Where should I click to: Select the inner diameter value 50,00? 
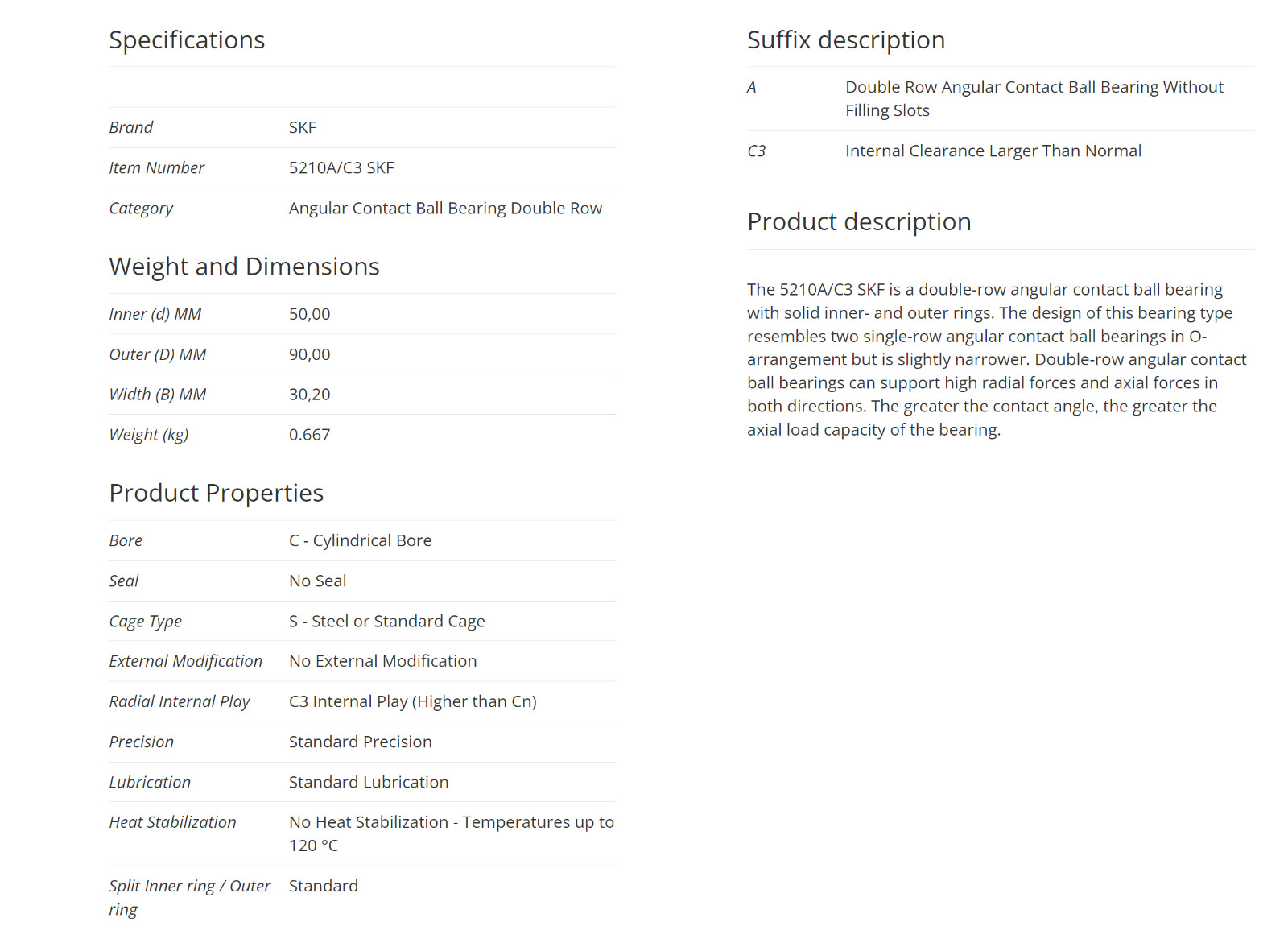click(x=309, y=314)
